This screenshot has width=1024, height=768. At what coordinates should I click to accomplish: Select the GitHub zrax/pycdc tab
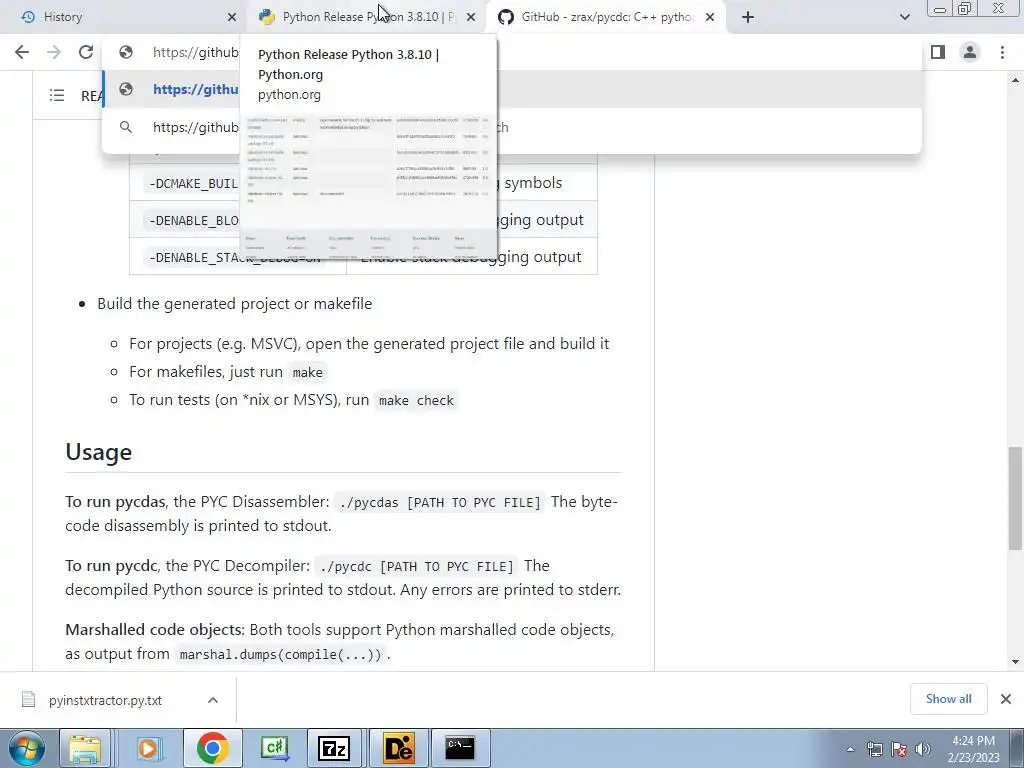[606, 17]
